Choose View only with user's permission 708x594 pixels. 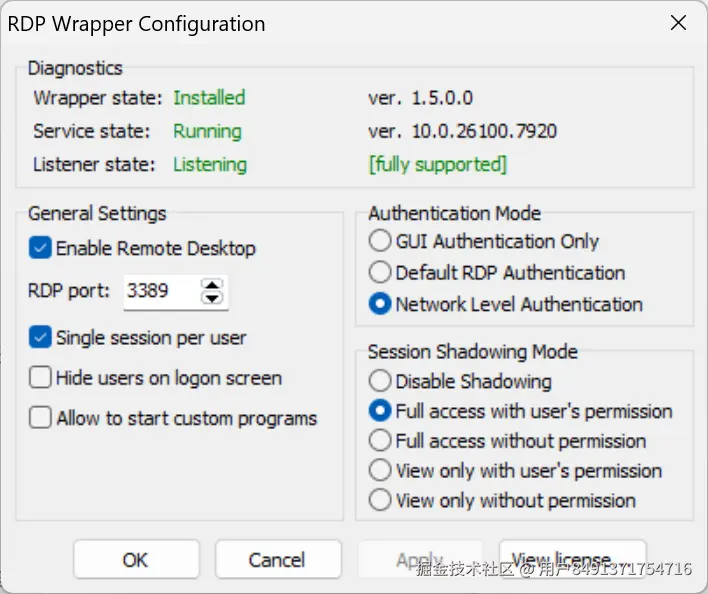click(380, 470)
